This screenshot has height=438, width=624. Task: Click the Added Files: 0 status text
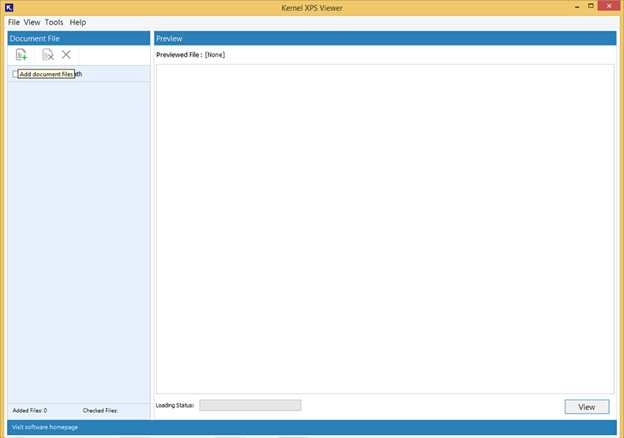coord(30,410)
